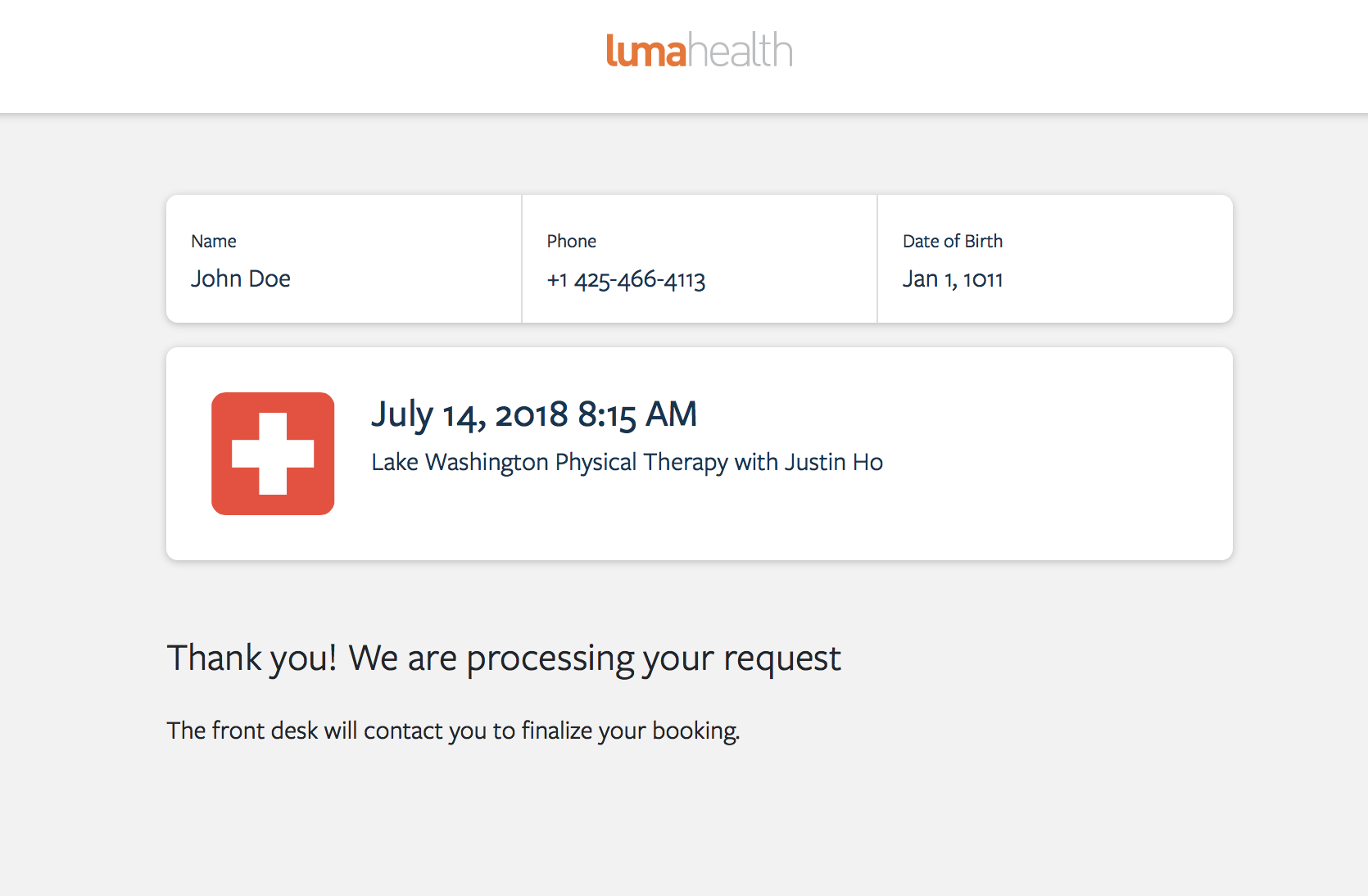Click the appointment date July 14, 2018 8:15 AM
This screenshot has height=896, width=1368.
pos(534,414)
